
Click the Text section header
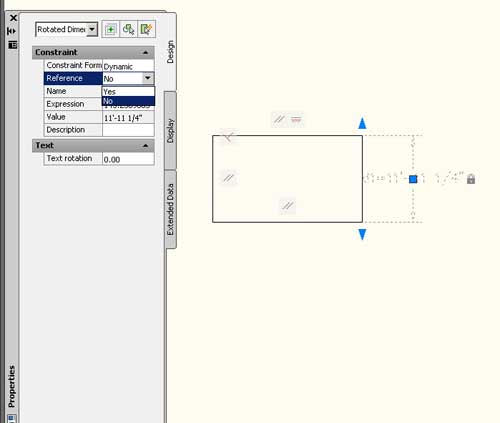pos(93,146)
